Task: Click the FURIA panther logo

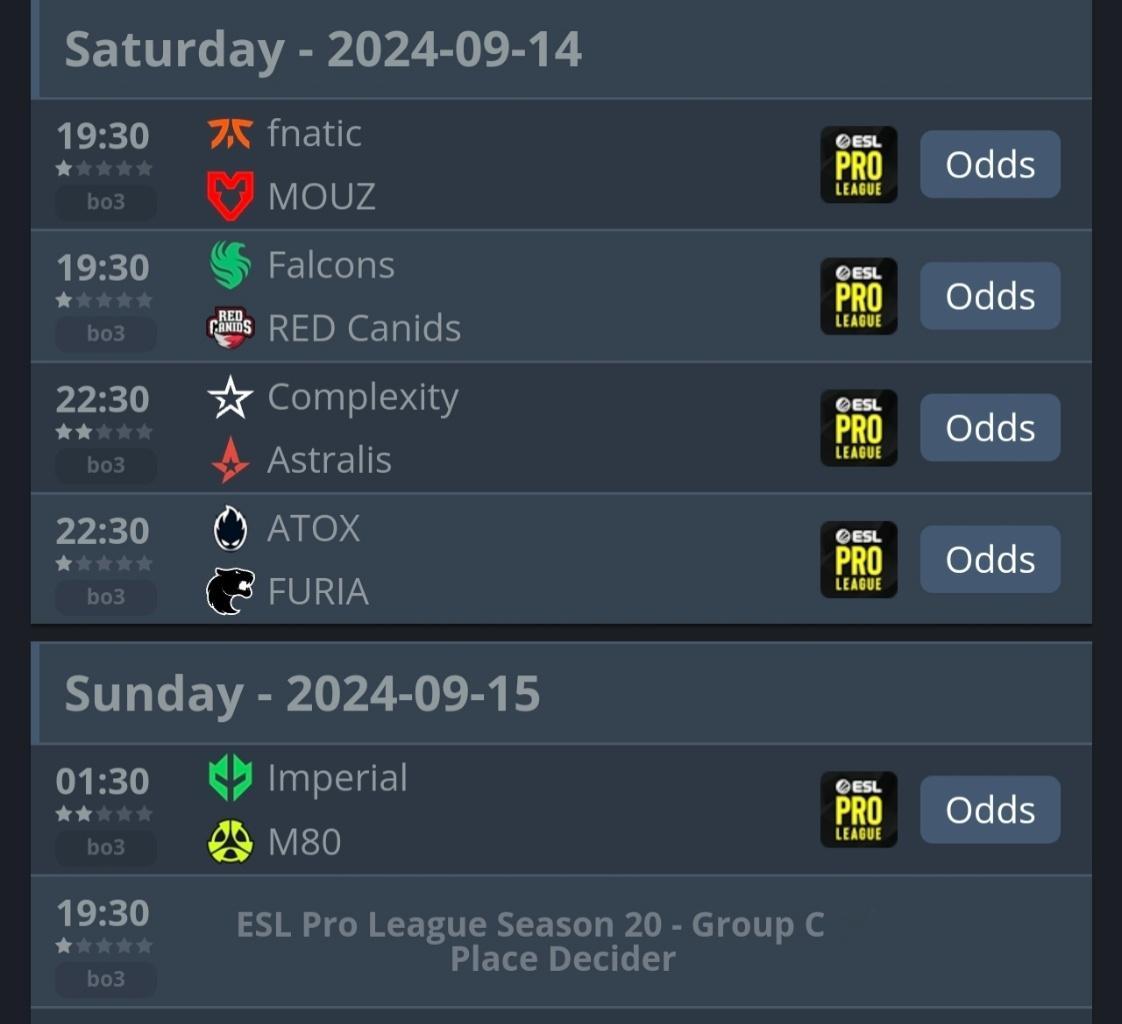Action: (230, 591)
